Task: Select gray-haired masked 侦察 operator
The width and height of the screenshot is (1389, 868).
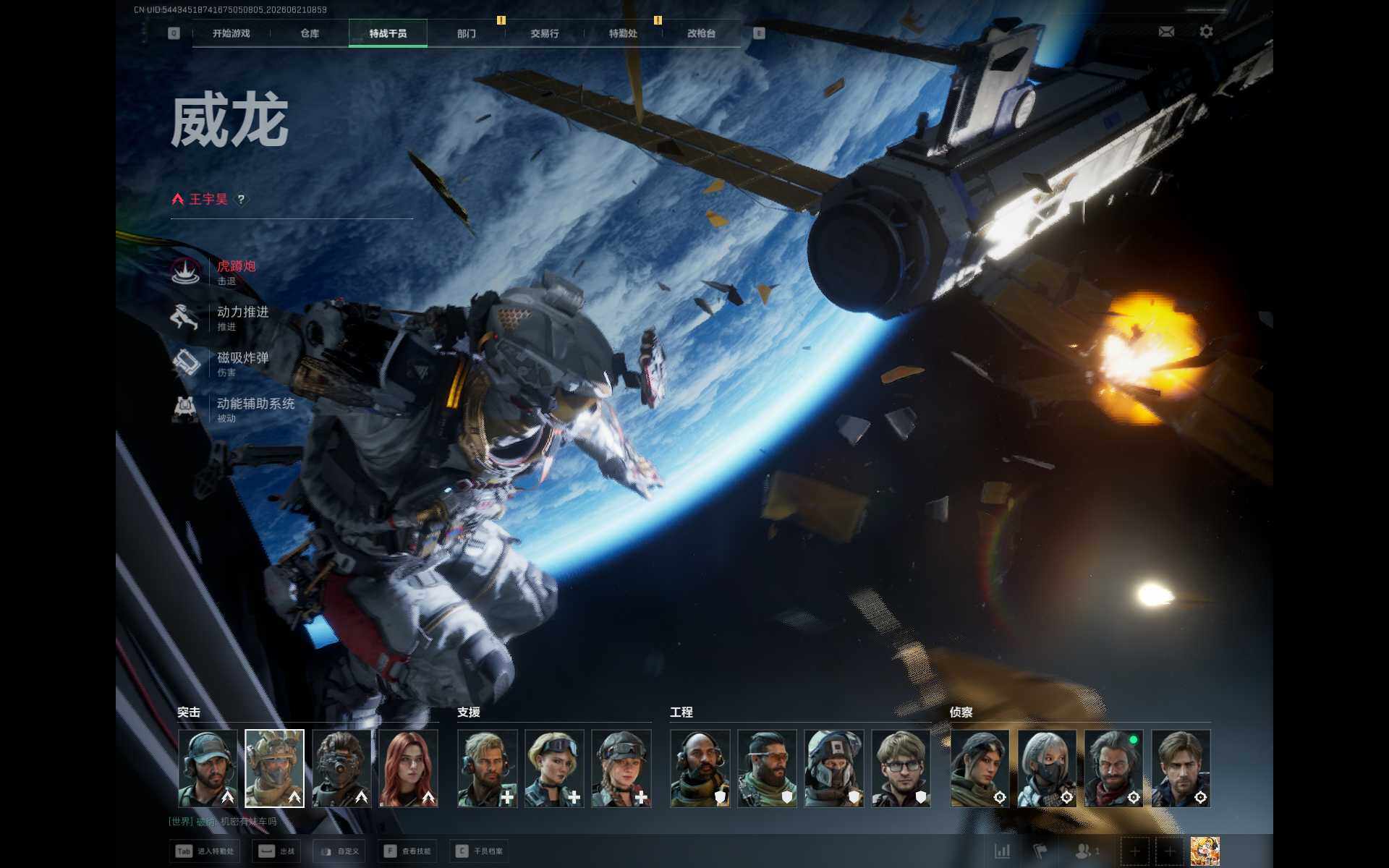Action: [1047, 768]
